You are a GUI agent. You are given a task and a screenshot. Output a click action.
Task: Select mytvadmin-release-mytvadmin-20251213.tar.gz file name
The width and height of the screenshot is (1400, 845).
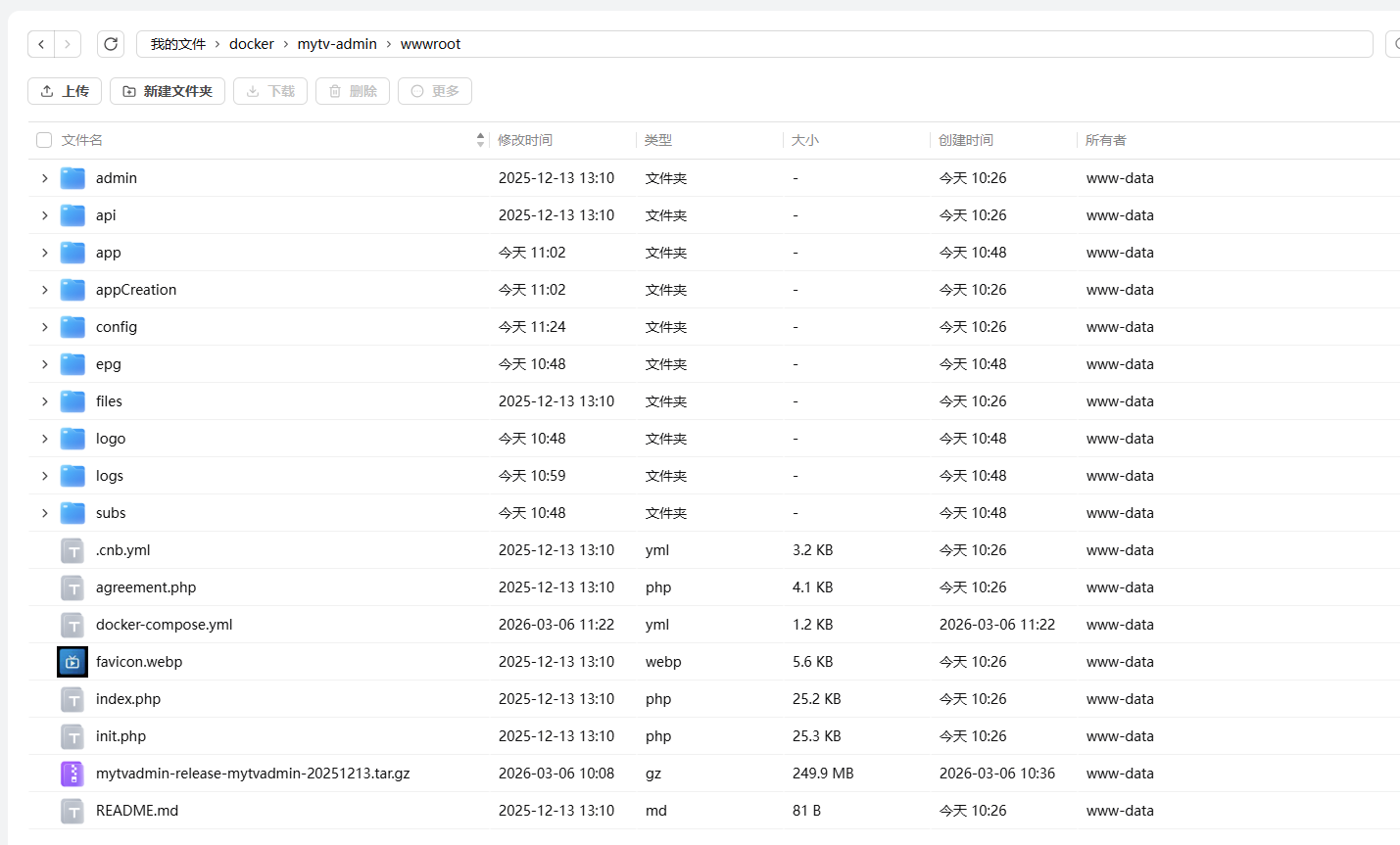coord(253,774)
